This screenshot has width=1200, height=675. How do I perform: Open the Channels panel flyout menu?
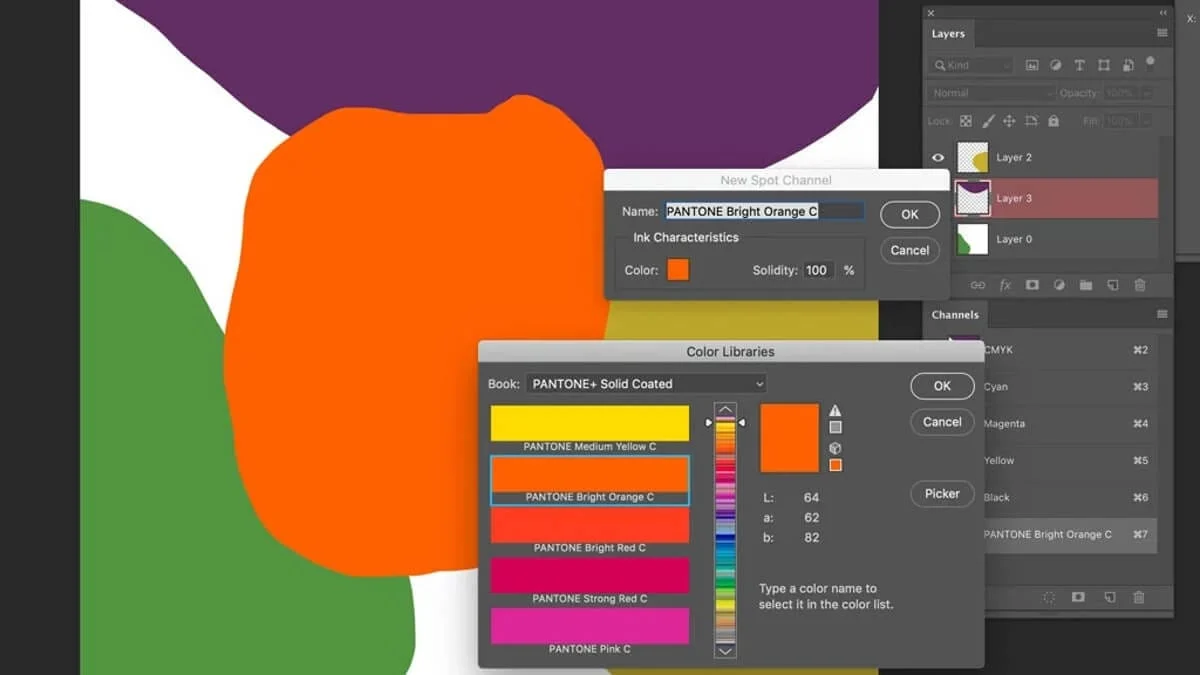point(1162,314)
